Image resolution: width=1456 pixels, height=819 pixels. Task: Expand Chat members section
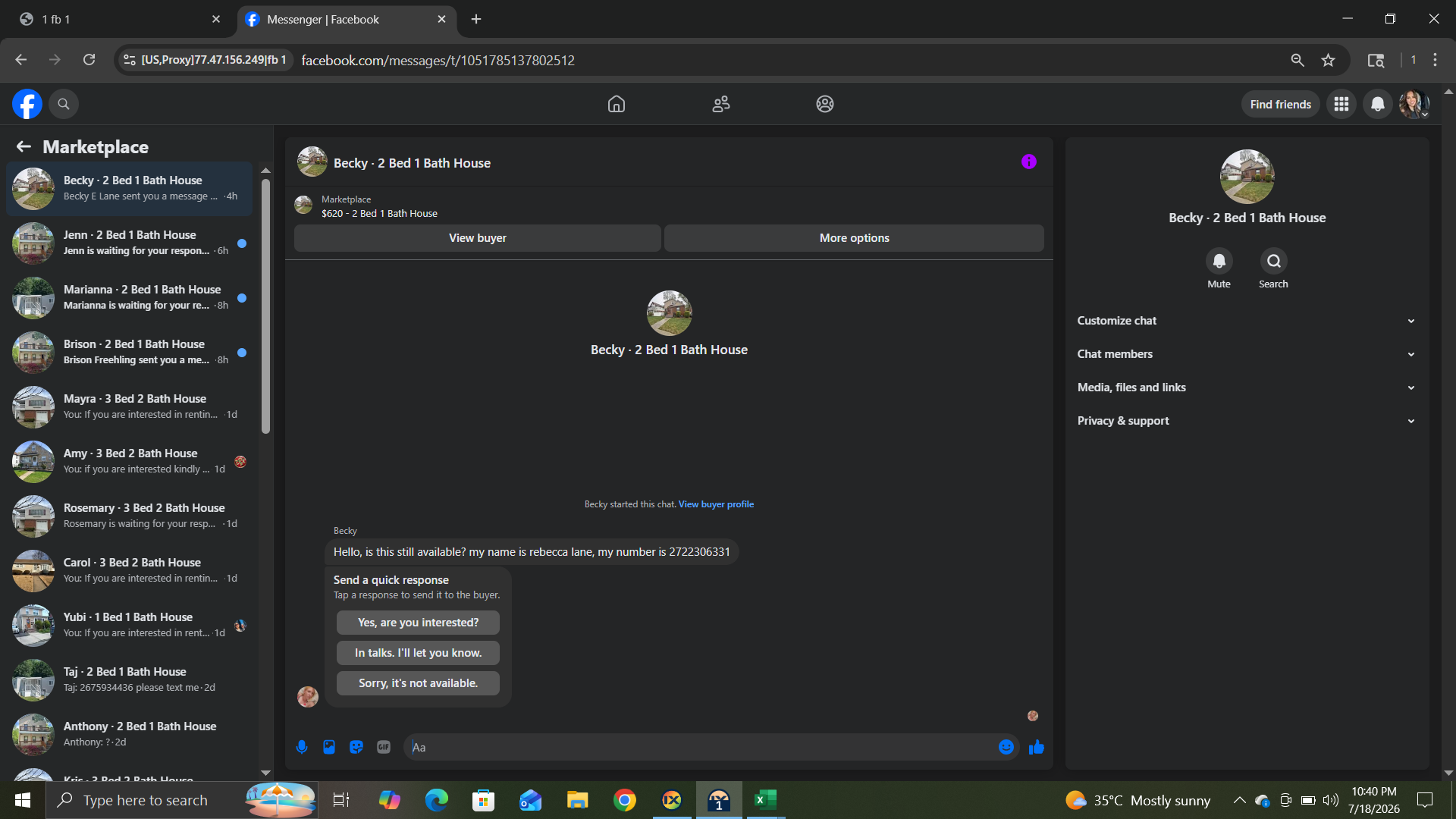pos(1247,354)
